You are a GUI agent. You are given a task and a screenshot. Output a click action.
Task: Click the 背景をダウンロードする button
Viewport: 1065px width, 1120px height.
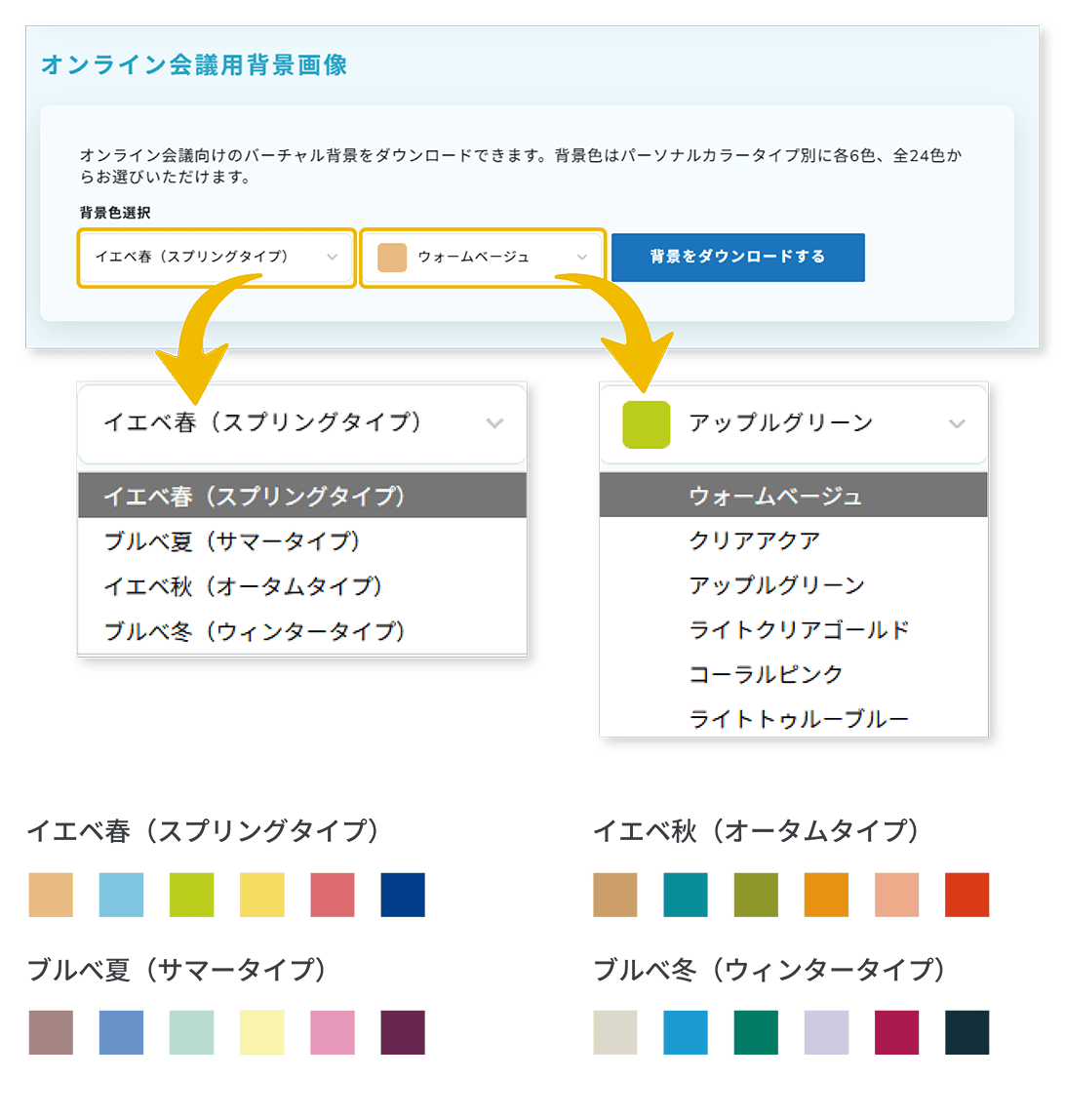click(737, 257)
